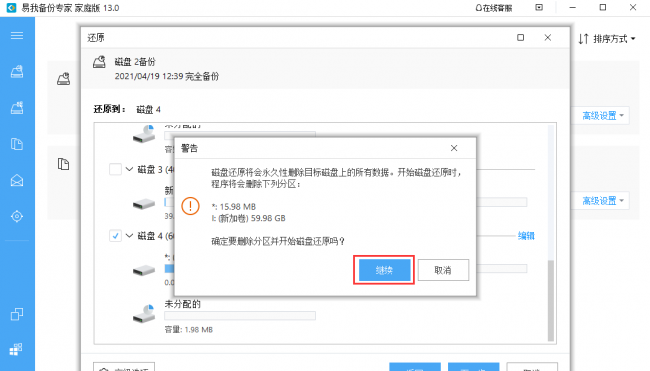Screen dimensions: 650x371
Task: Collapse the 磁盘 4 tree chevron
Action: pyautogui.click(x=129, y=235)
